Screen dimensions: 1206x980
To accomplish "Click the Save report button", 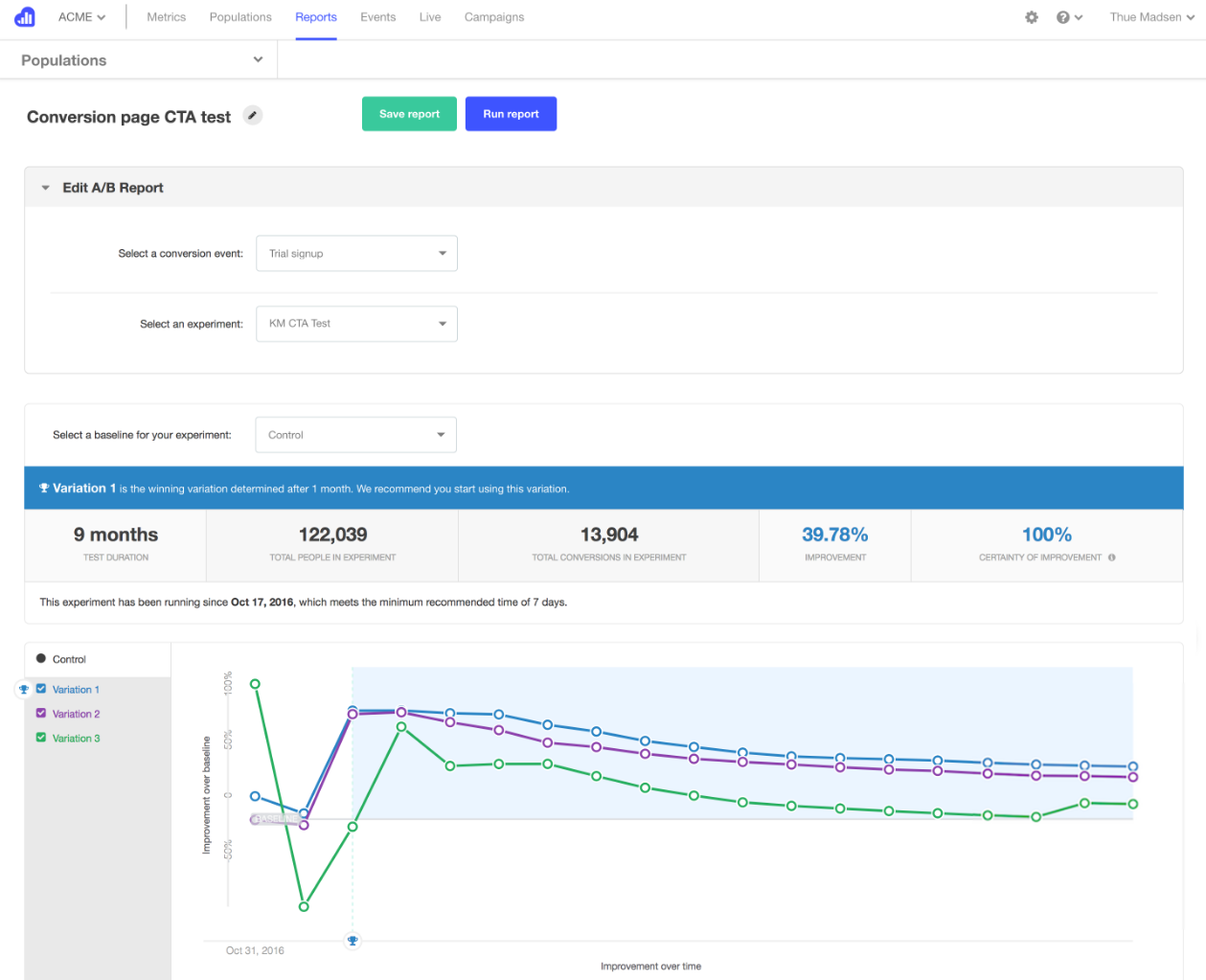I will tap(409, 113).
